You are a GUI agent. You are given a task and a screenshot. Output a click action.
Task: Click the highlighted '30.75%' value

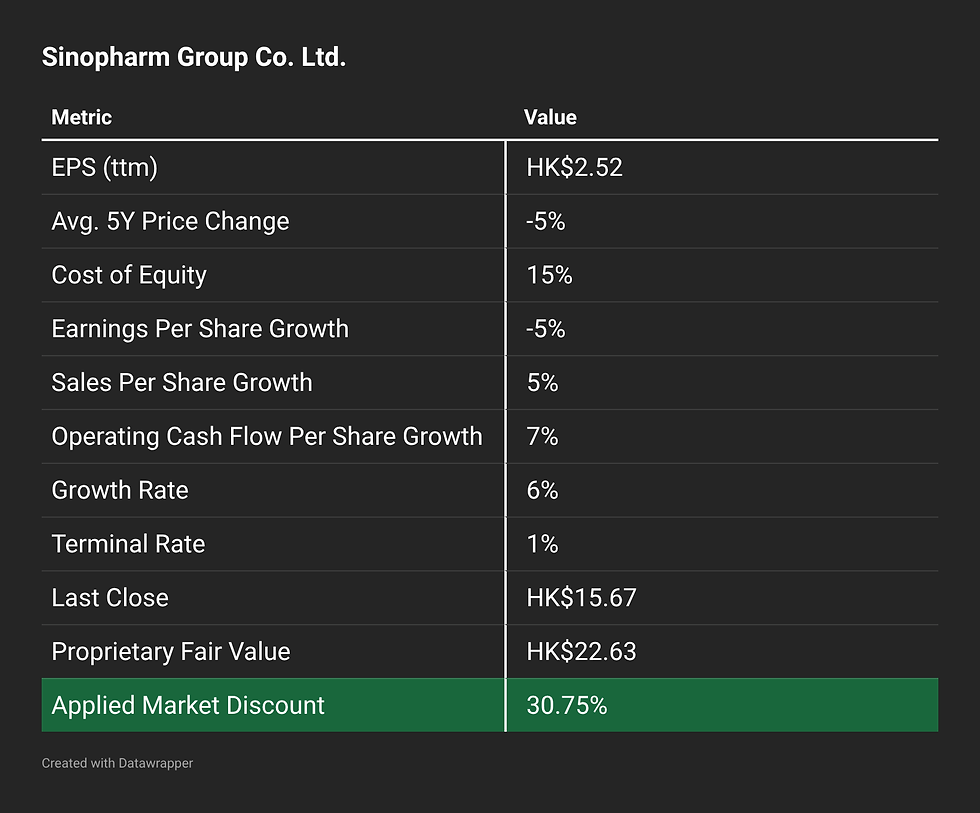[567, 705]
